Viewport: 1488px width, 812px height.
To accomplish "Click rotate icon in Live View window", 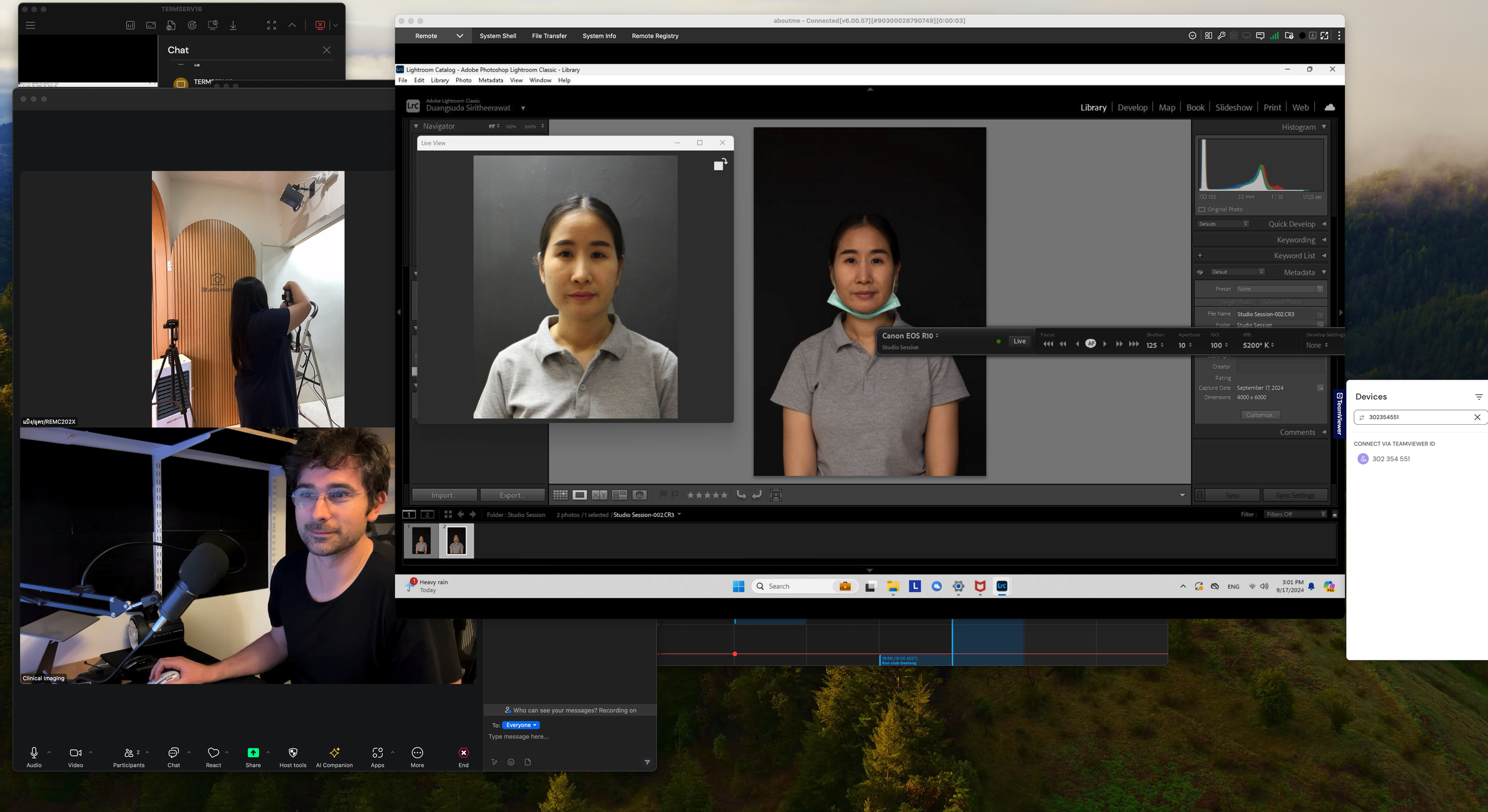I will click(x=720, y=164).
